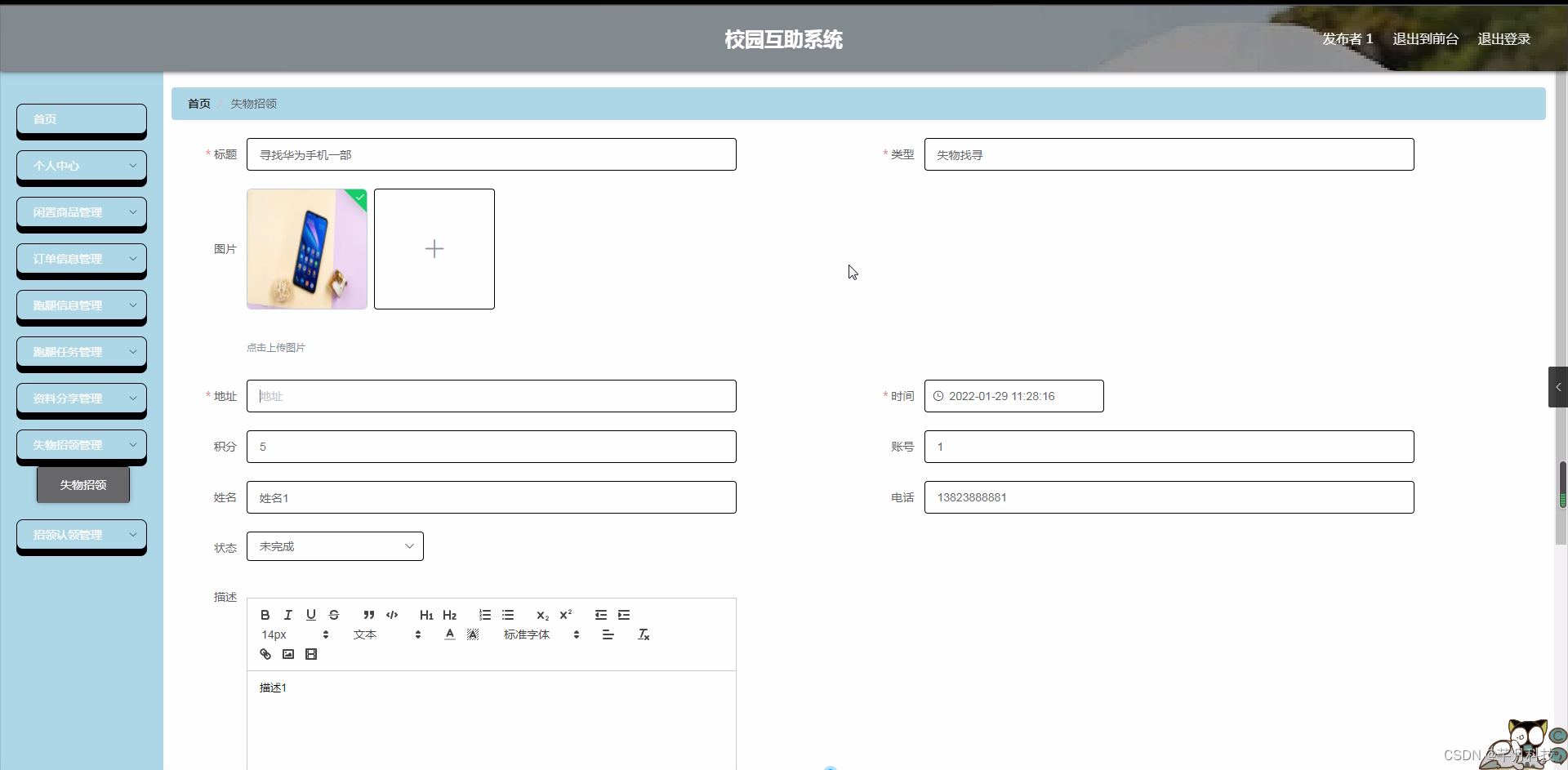1568x770 pixels.
Task: Open the time picker showing 2022-01-29
Action: point(1013,396)
